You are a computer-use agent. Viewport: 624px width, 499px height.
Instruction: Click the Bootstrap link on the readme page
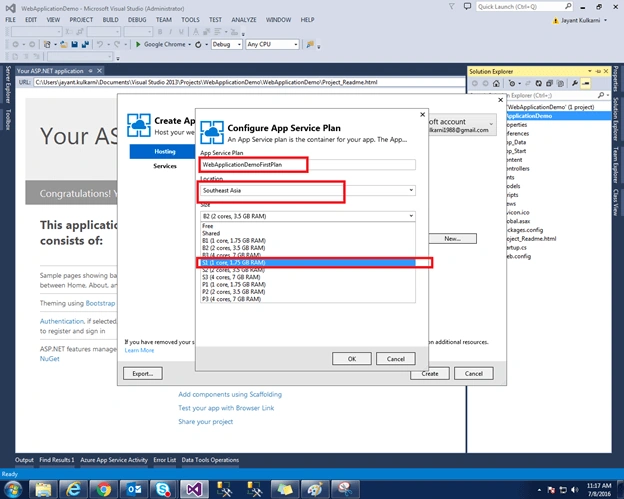(x=100, y=303)
